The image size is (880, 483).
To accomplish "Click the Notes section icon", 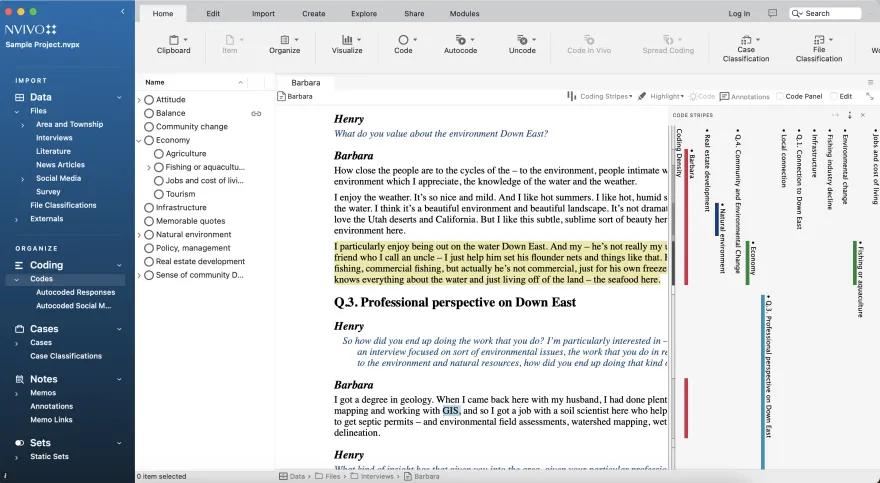I will [x=20, y=379].
